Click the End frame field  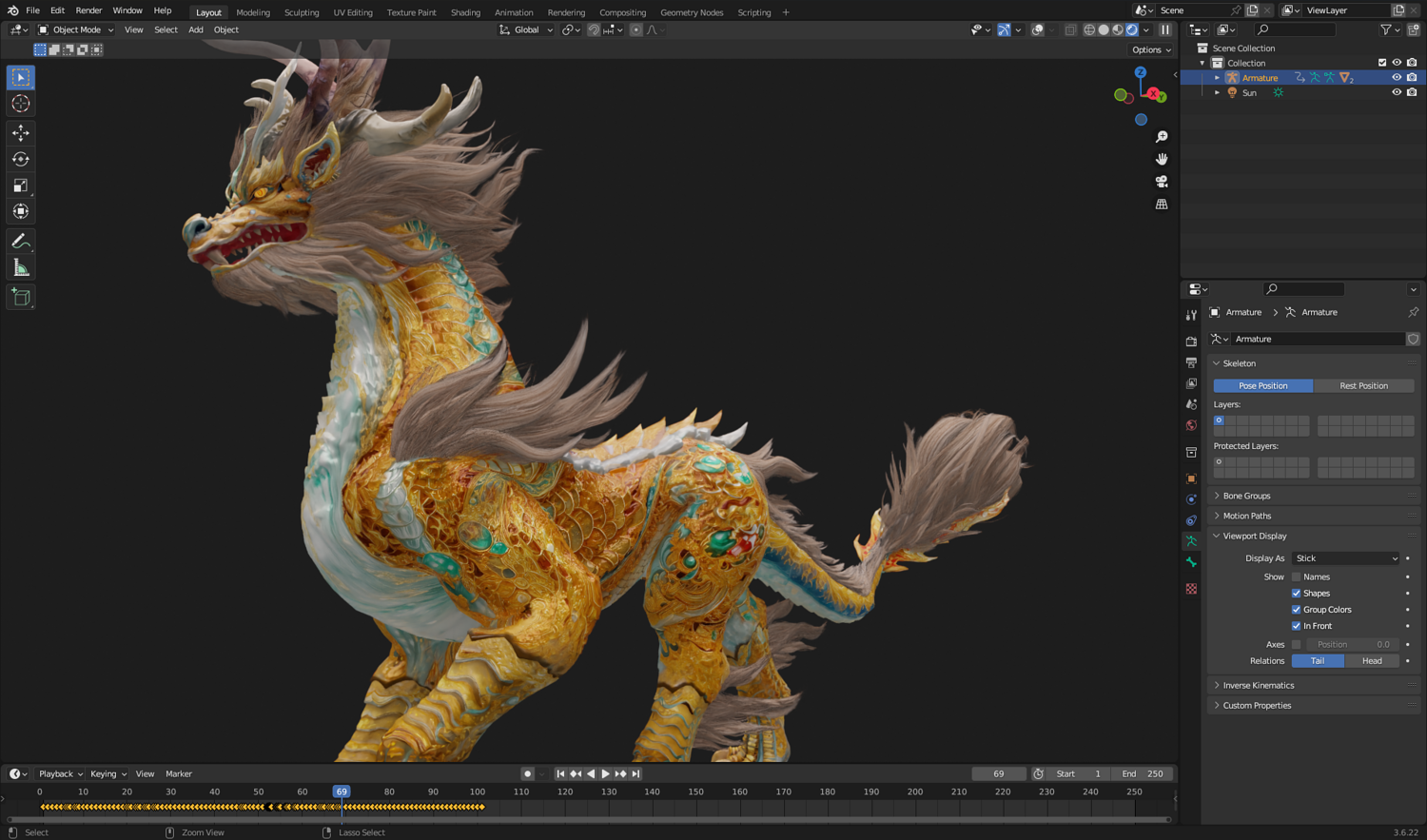(x=1143, y=773)
